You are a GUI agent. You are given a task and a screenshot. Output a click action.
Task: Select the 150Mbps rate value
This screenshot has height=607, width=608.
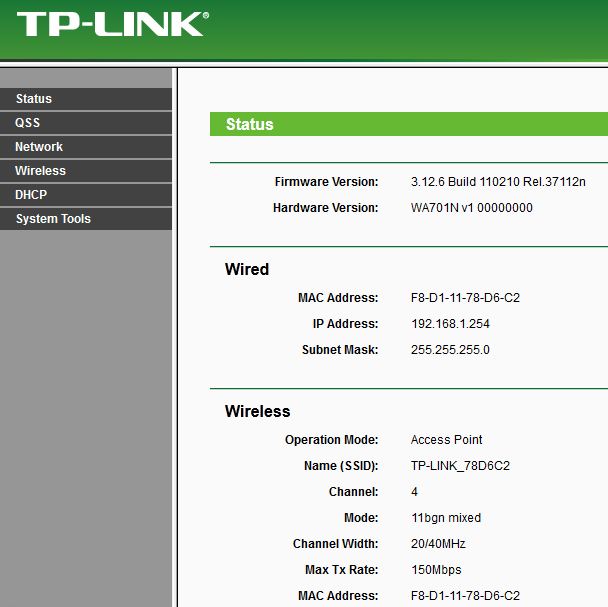coord(436,570)
